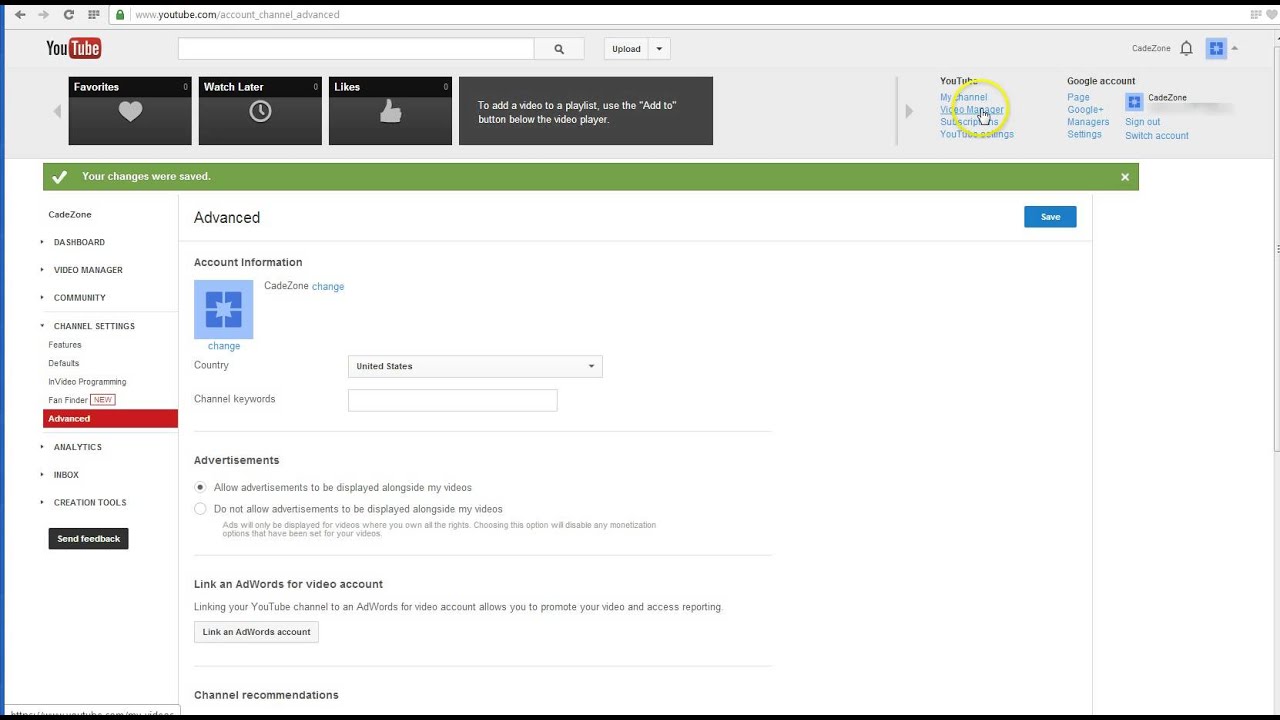Open the notifications bell

[1186, 48]
